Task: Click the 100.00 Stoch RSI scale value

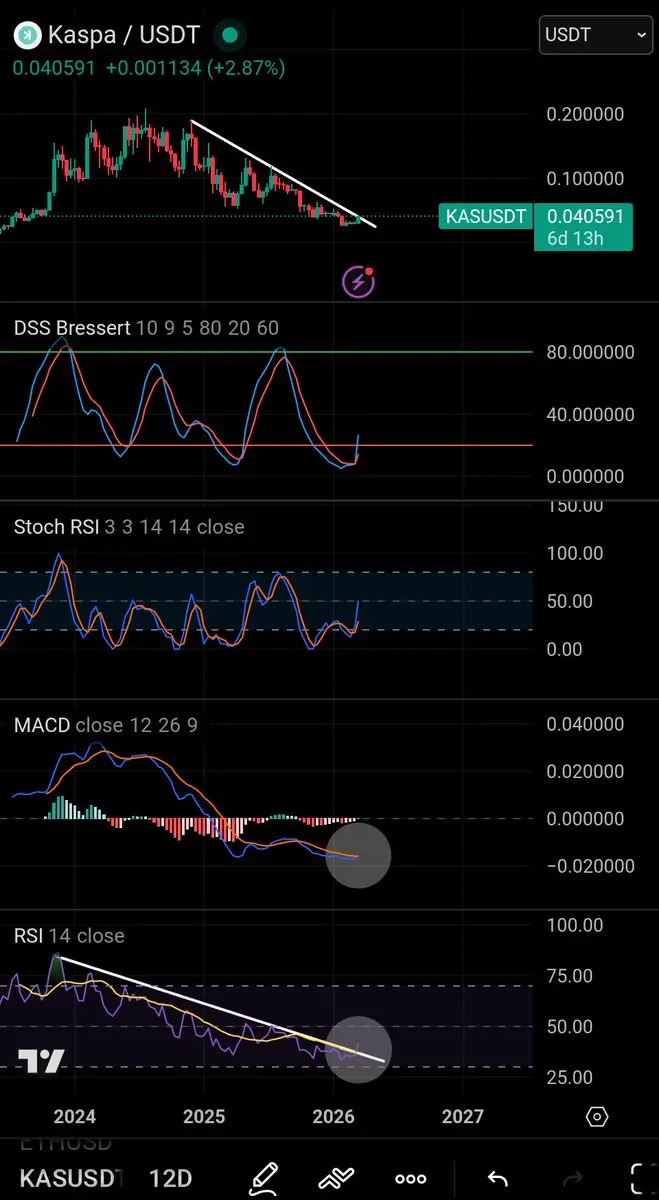Action: coord(575,553)
